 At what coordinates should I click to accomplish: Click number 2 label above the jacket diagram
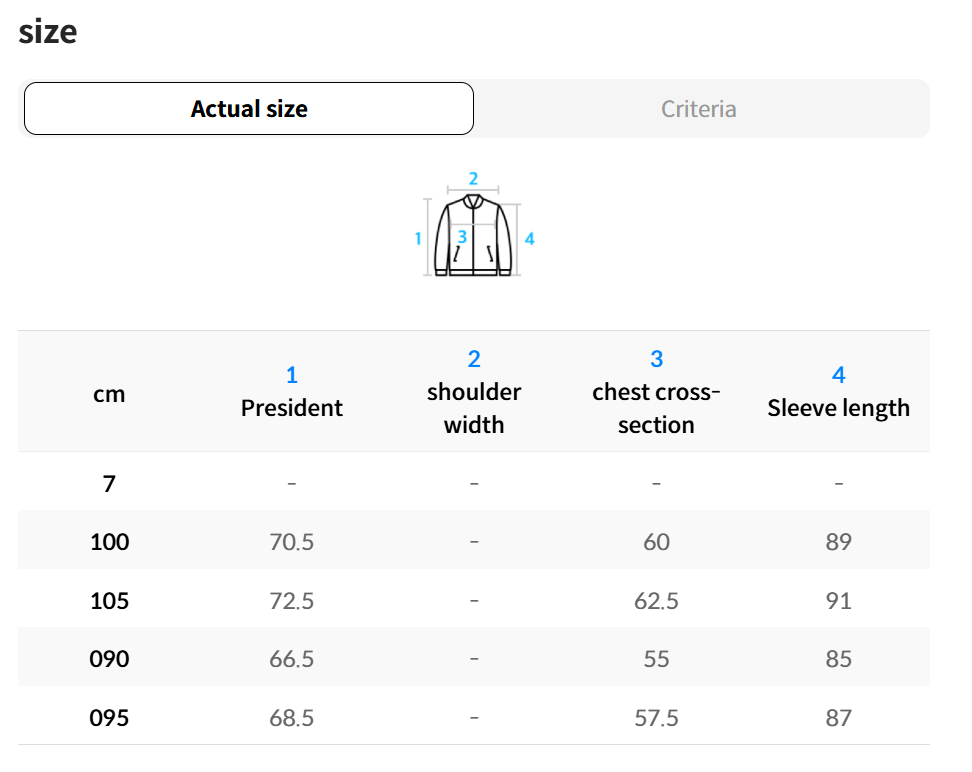[x=473, y=179]
